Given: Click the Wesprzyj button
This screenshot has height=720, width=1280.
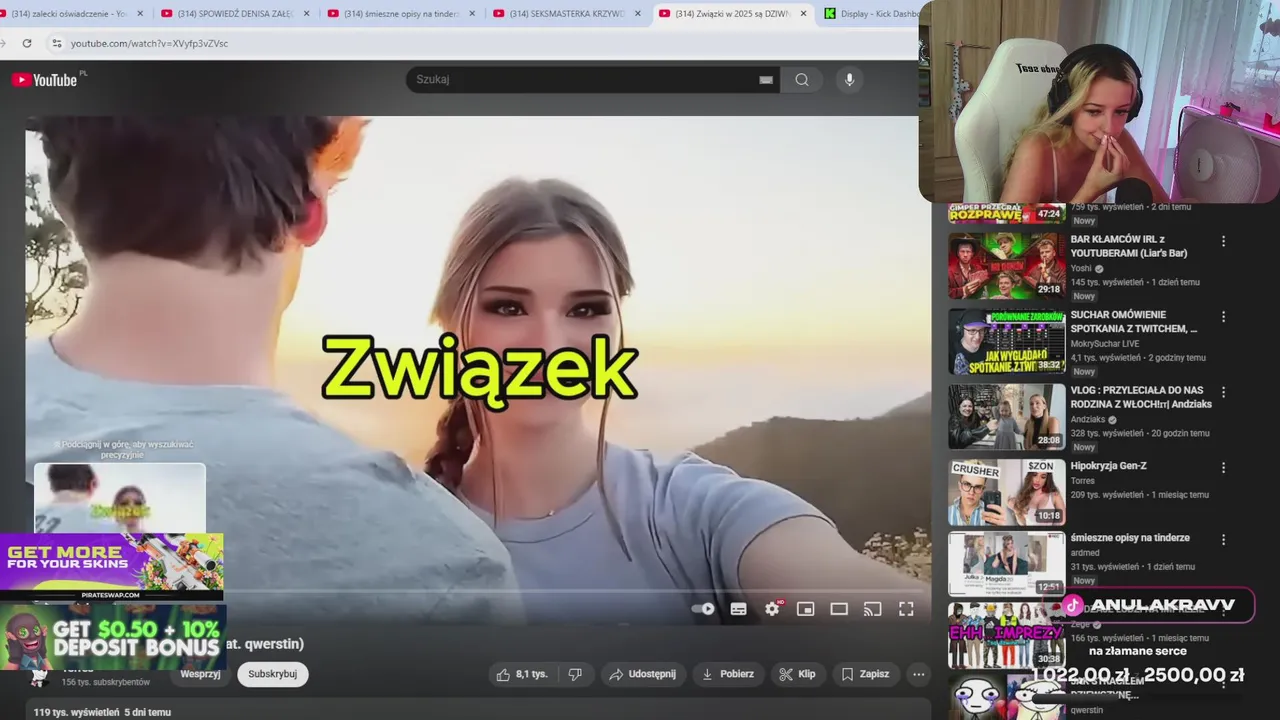Looking at the screenshot, I should click(200, 674).
